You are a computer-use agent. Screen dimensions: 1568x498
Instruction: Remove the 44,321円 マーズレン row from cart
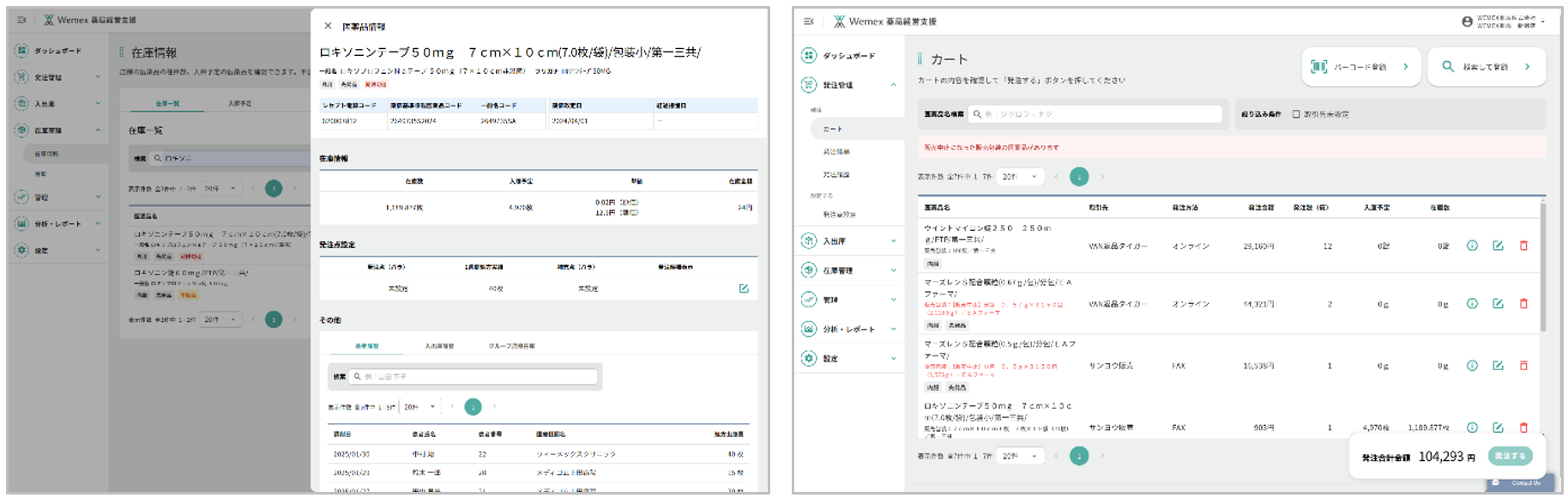1523,304
